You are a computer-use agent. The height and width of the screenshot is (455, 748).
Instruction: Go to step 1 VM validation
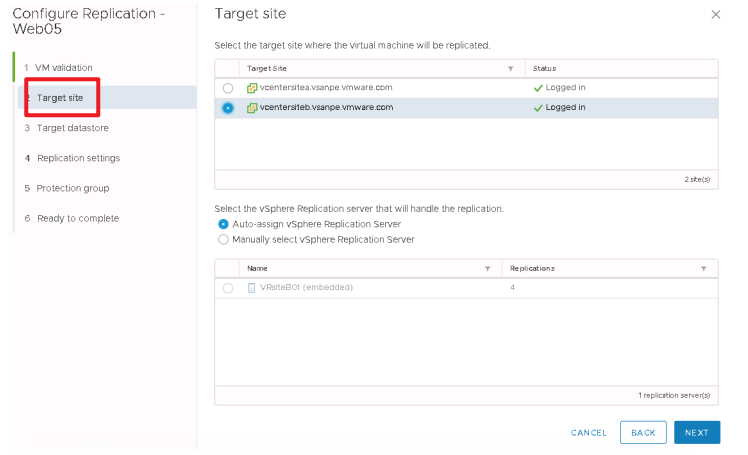59,68
